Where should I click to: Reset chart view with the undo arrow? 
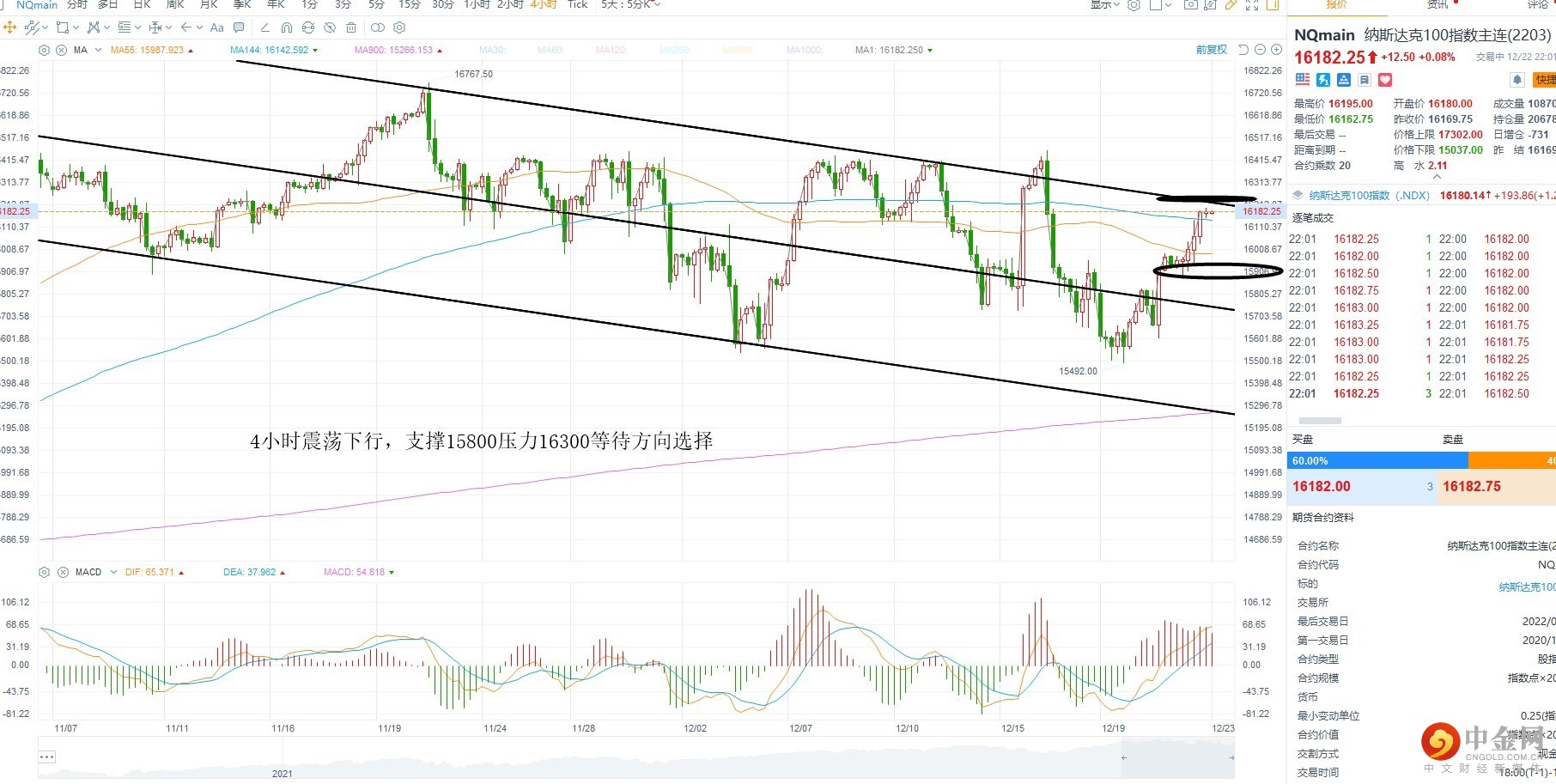[x=1243, y=50]
